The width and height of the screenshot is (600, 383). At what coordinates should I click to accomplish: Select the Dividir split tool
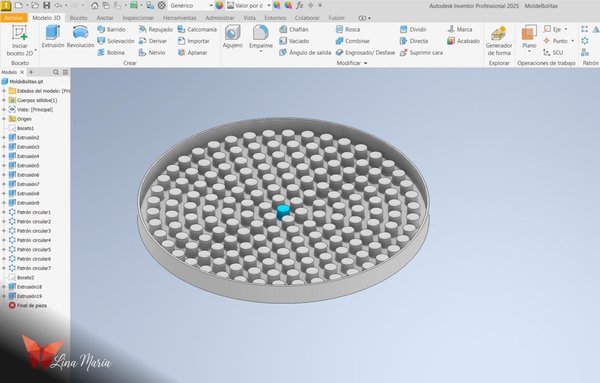413,29
